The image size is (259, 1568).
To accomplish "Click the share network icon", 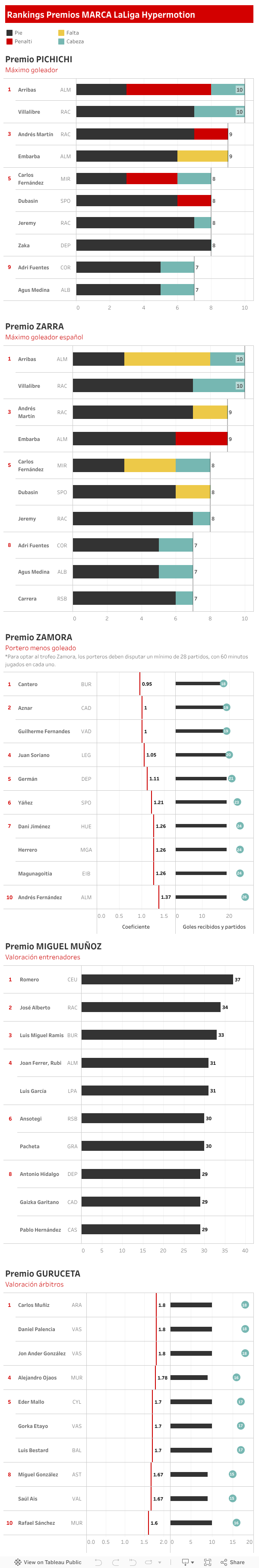I will click(224, 1562).
